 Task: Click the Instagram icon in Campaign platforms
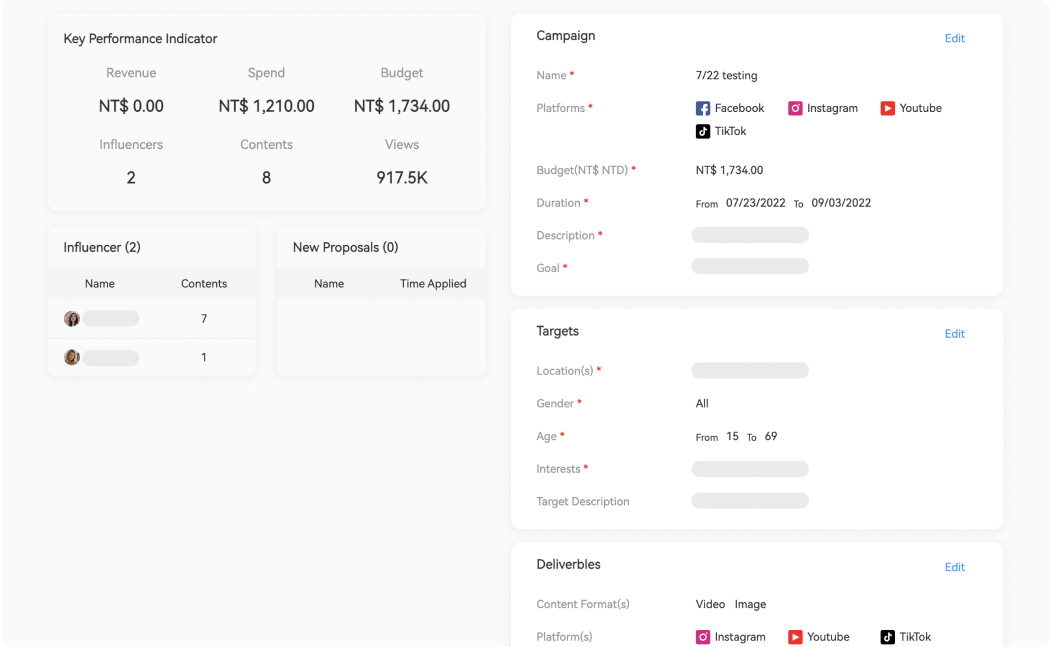pos(795,108)
